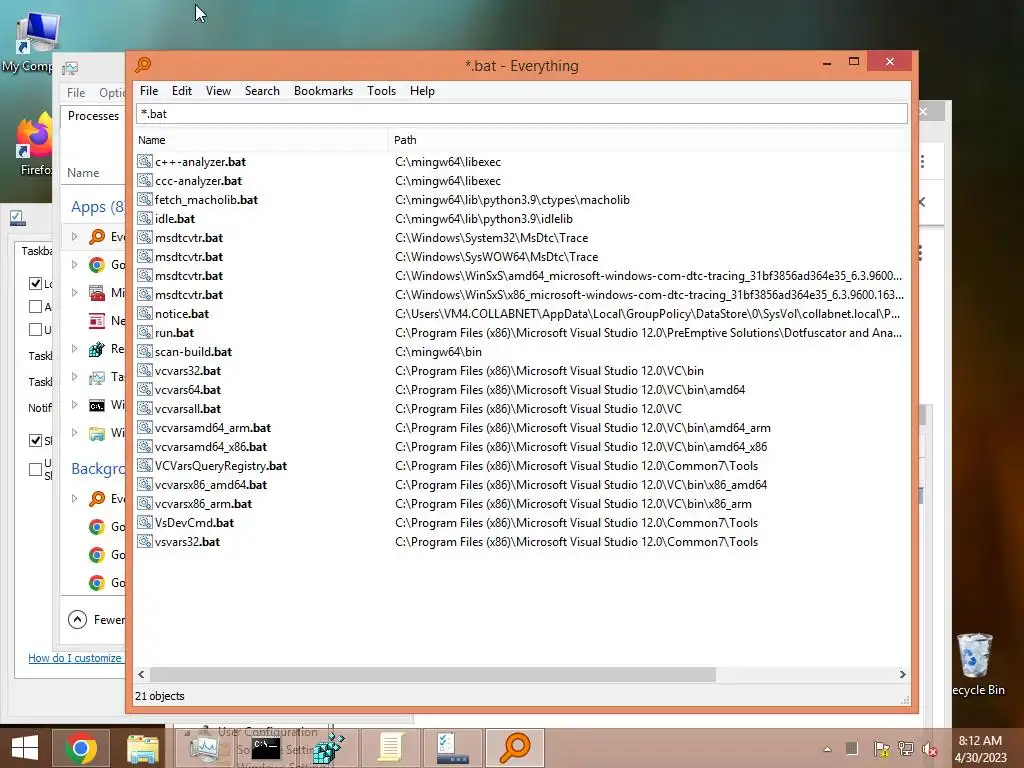Open the Search menu in Everything

(x=262, y=91)
